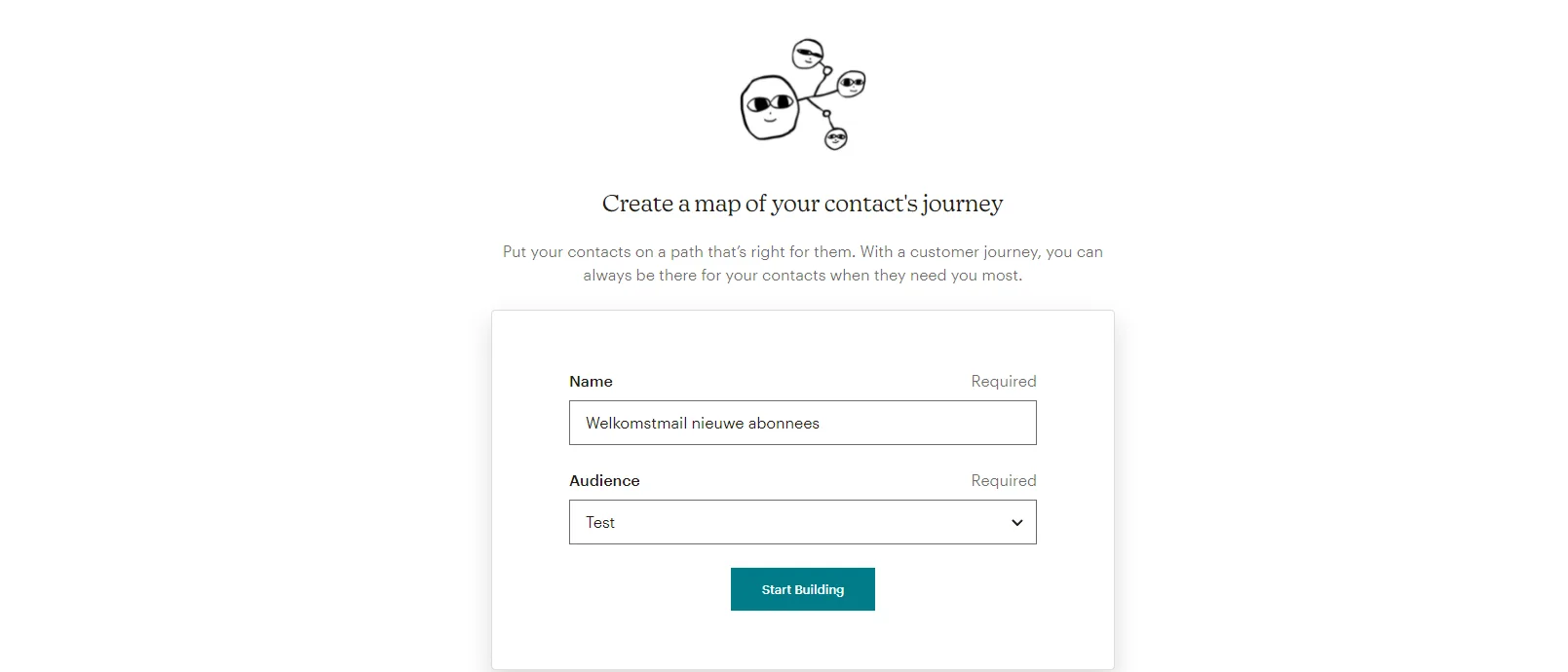
Task: Click the lower connector node in the illustration
Action: 826,114
